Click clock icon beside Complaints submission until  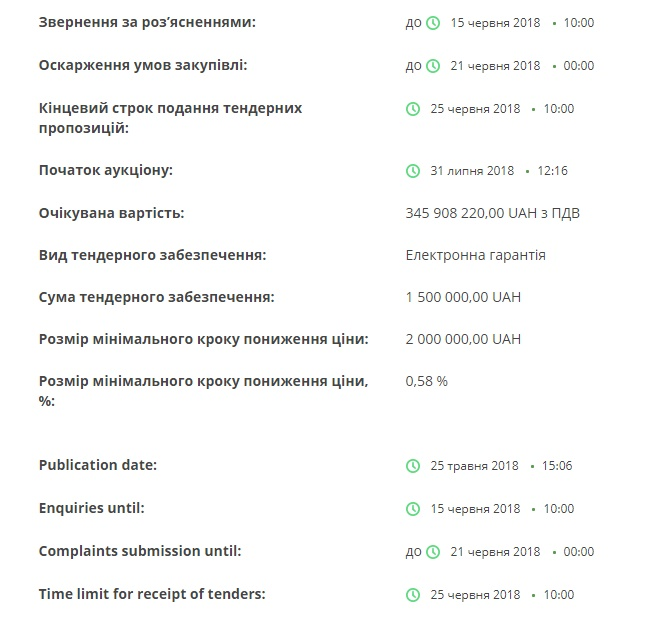pyautogui.click(x=432, y=552)
